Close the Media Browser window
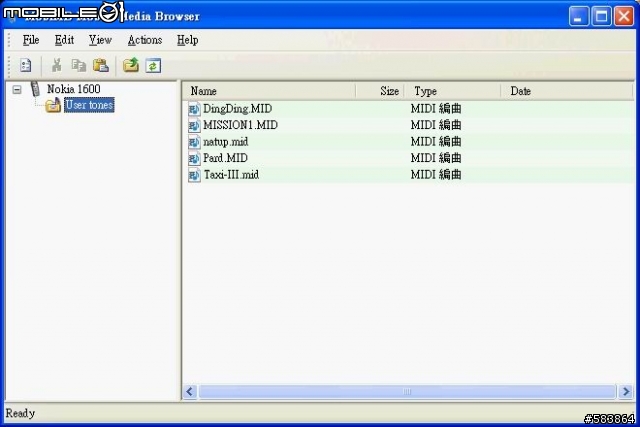The width and height of the screenshot is (640, 427). point(624,16)
